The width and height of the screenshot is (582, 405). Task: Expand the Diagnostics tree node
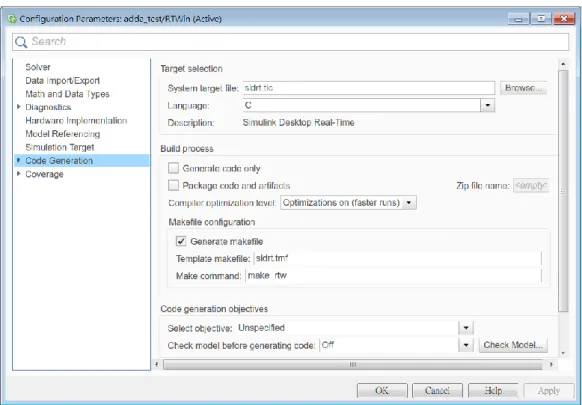click(19, 107)
